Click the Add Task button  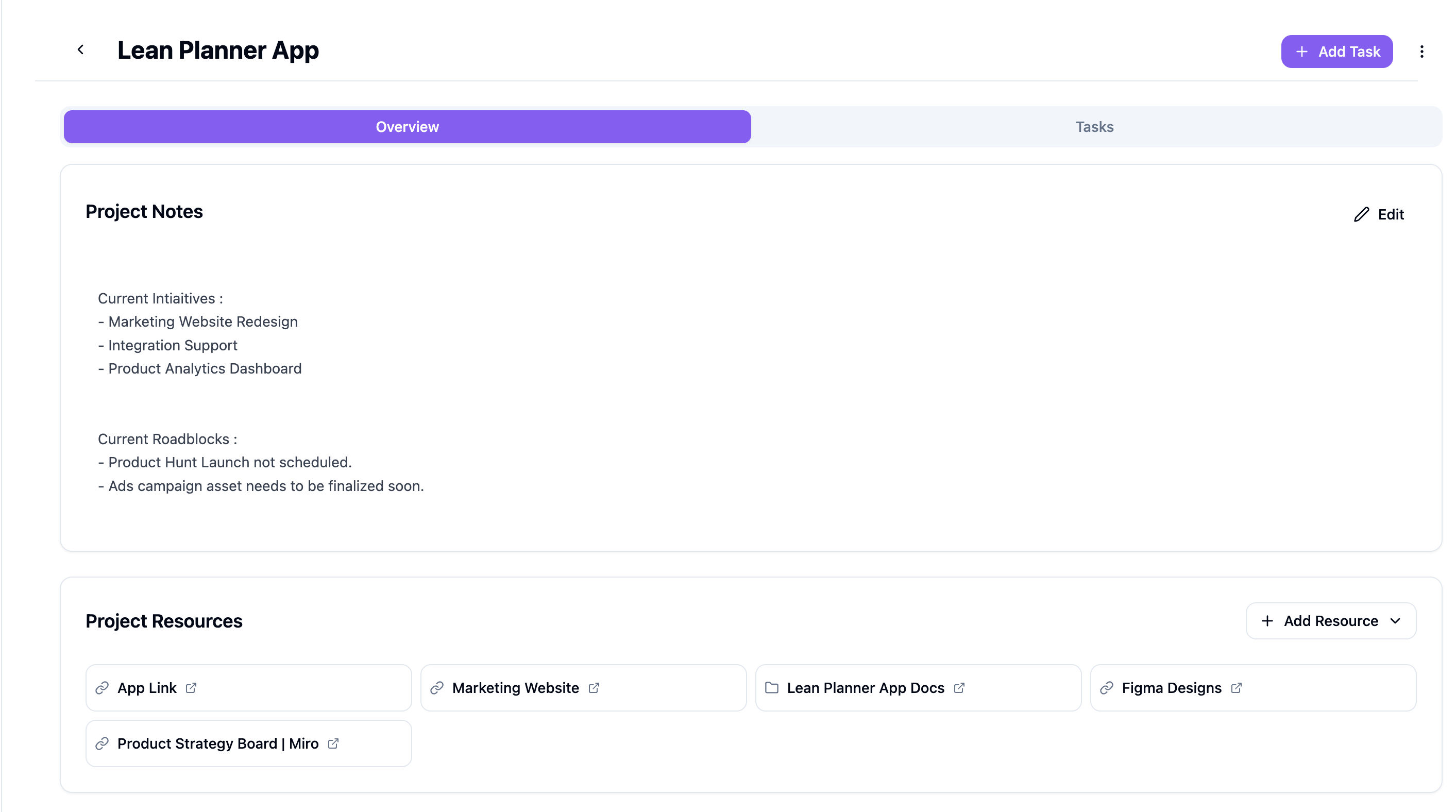coord(1337,52)
